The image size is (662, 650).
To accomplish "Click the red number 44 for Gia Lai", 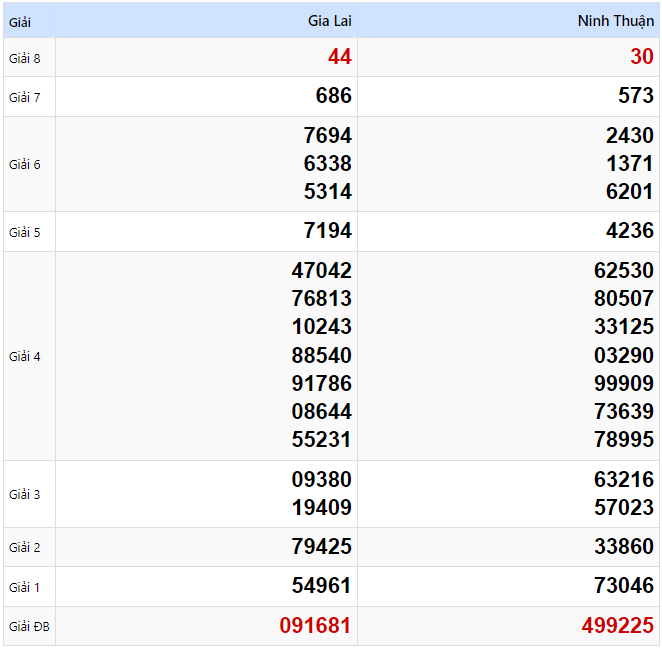I will click(x=339, y=58).
